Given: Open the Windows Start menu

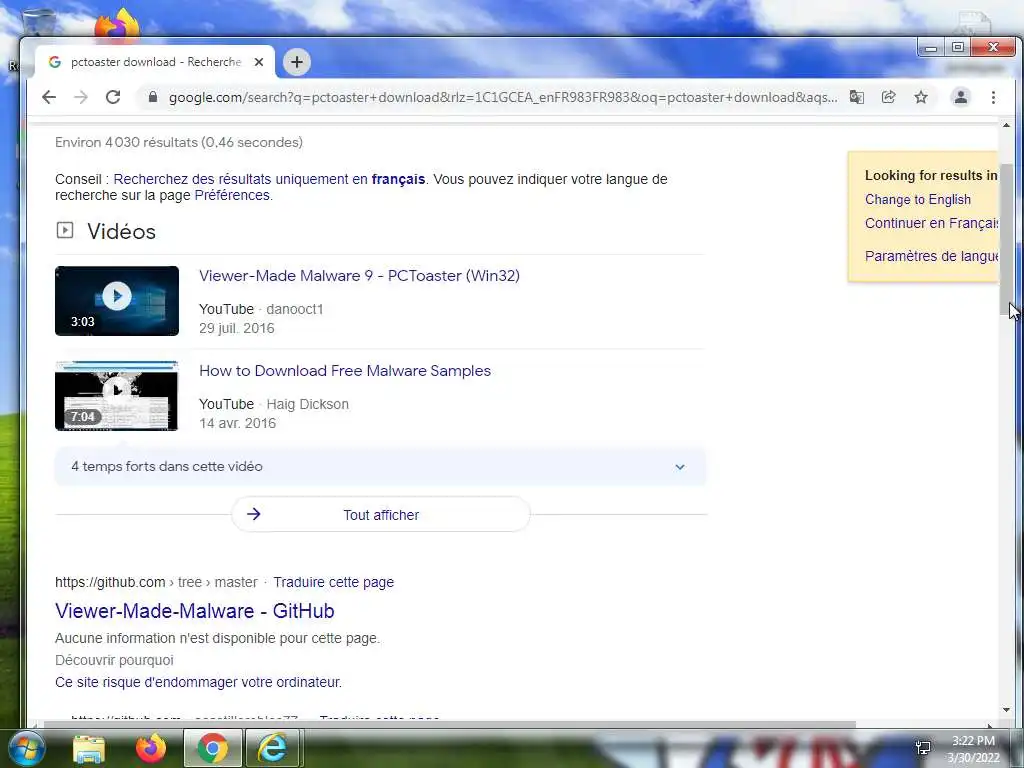Looking at the screenshot, I should pyautogui.click(x=26, y=748).
